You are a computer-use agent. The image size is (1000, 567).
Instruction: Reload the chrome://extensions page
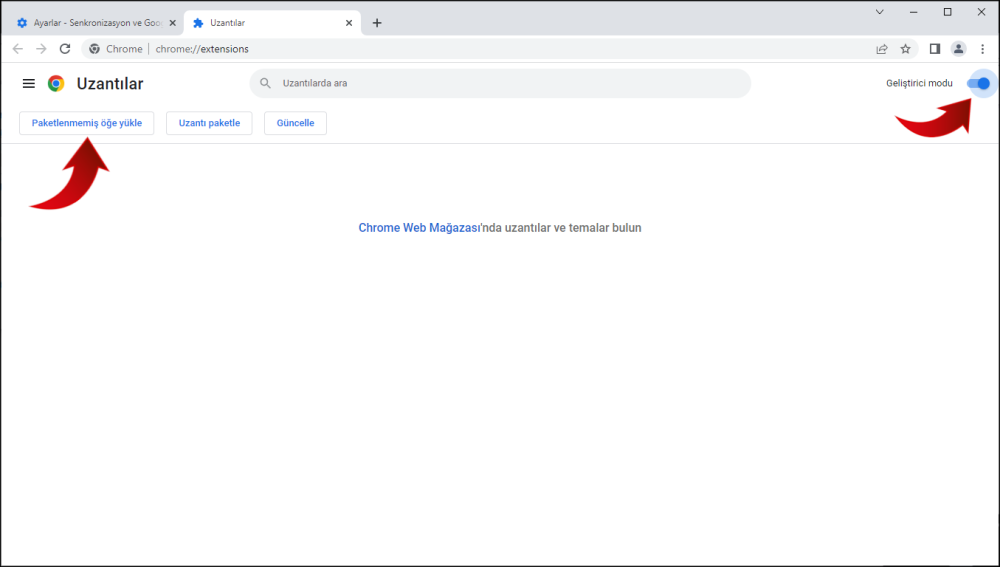pyautogui.click(x=65, y=49)
